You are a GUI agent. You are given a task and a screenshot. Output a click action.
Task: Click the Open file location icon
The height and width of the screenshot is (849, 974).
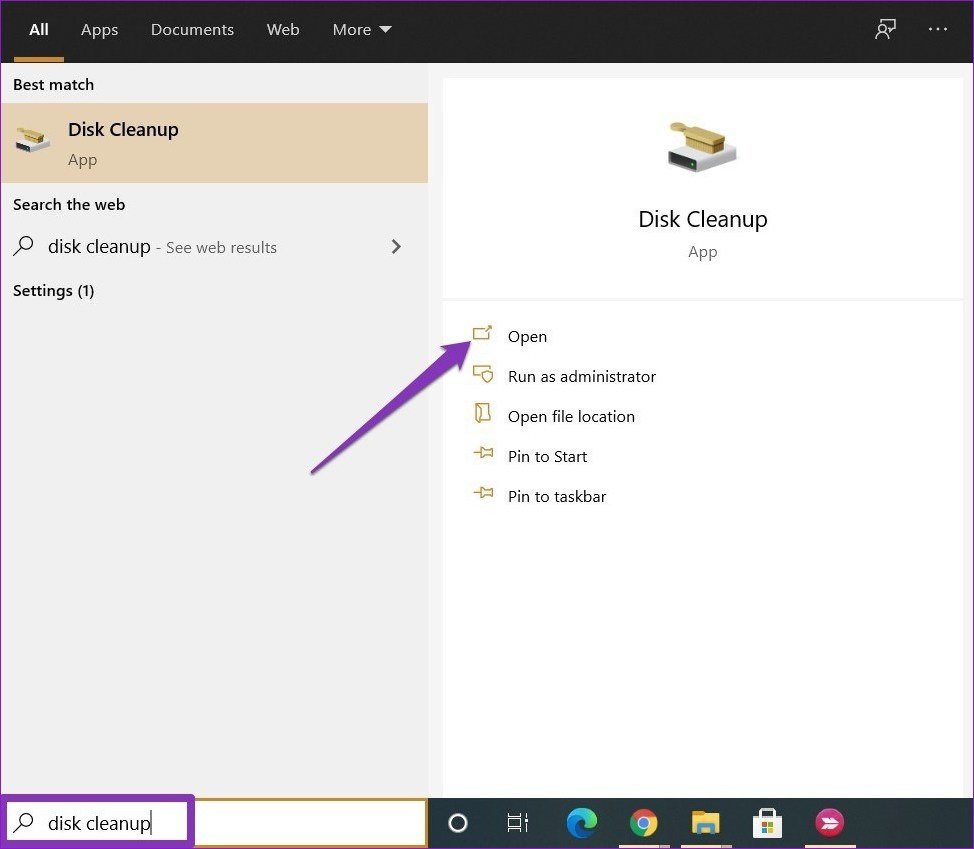(x=483, y=415)
